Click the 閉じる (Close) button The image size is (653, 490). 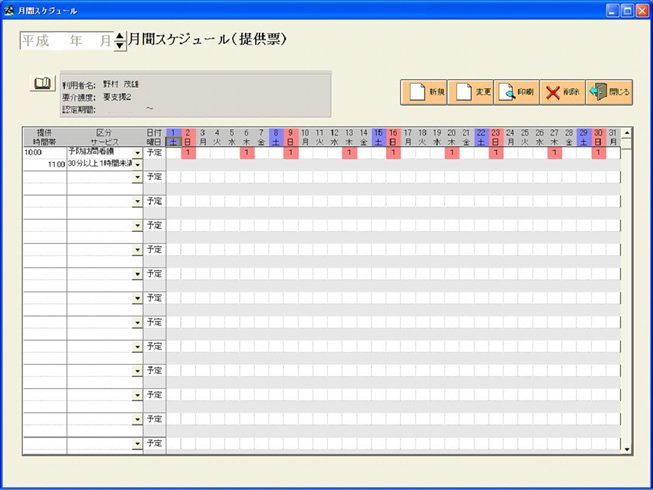coord(609,92)
